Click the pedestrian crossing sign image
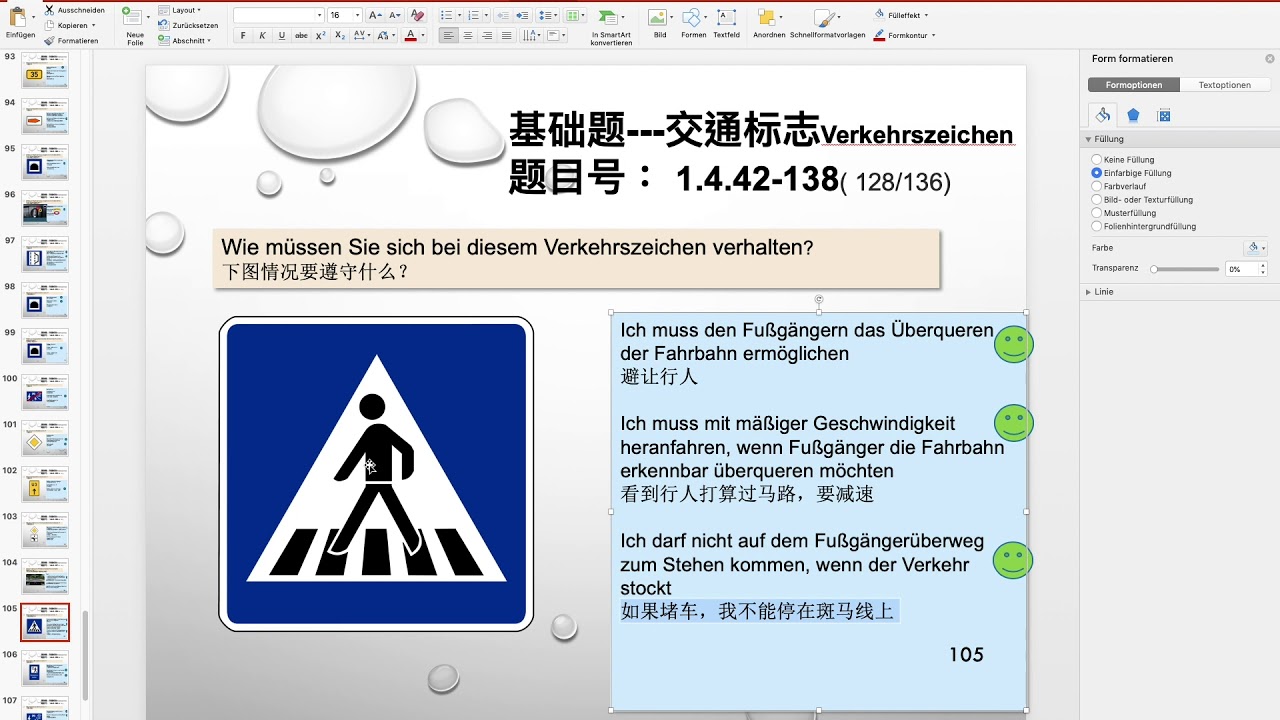This screenshot has height=720, width=1280. tap(376, 474)
